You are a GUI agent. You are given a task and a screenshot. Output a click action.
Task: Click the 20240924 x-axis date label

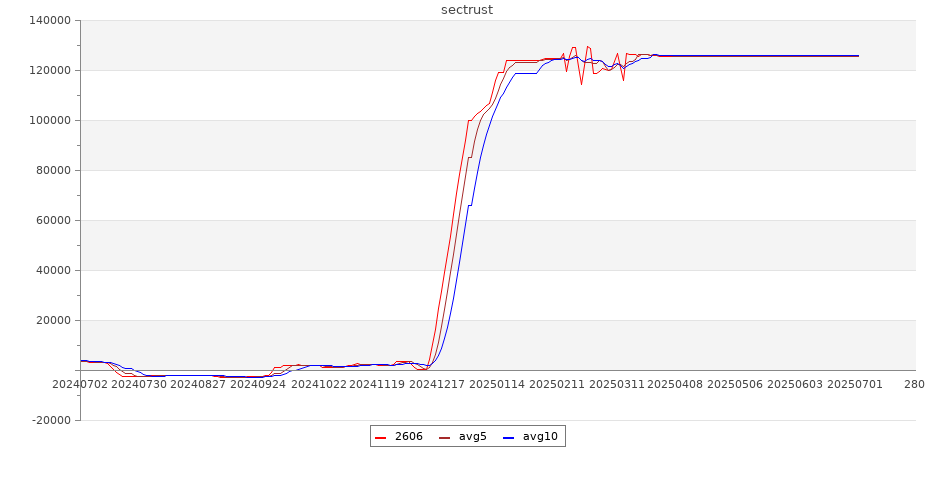pos(259,384)
